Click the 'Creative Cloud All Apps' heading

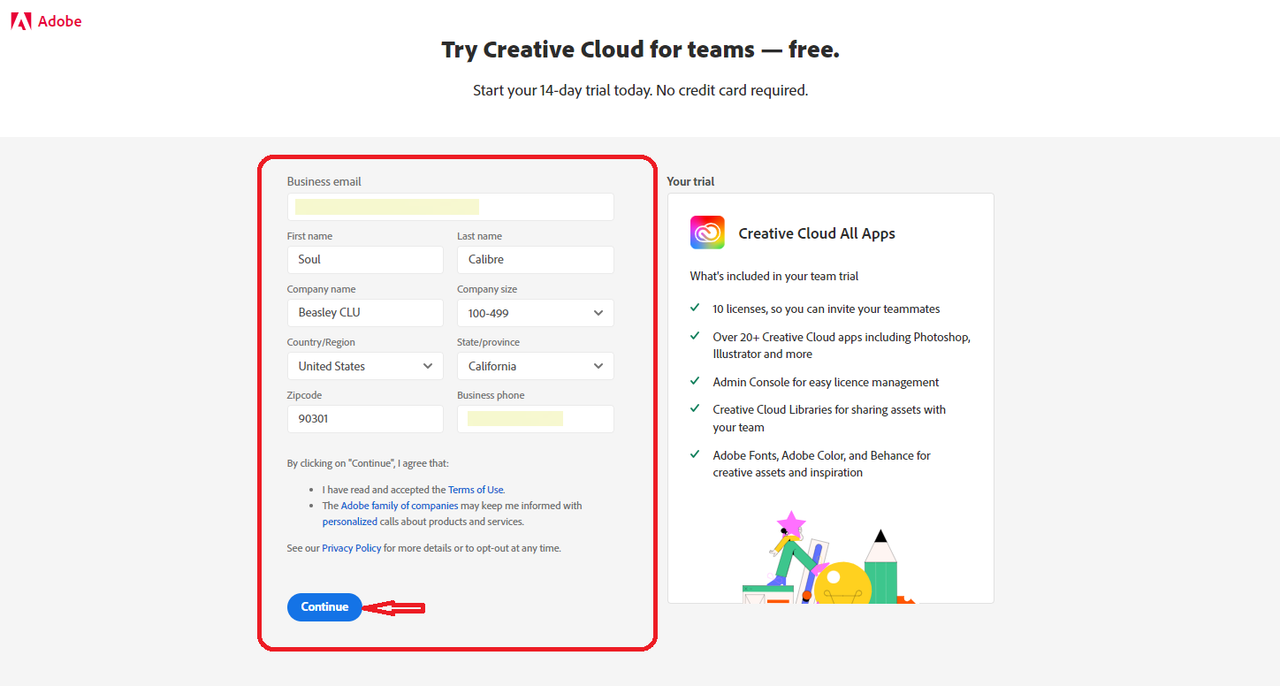coord(817,234)
